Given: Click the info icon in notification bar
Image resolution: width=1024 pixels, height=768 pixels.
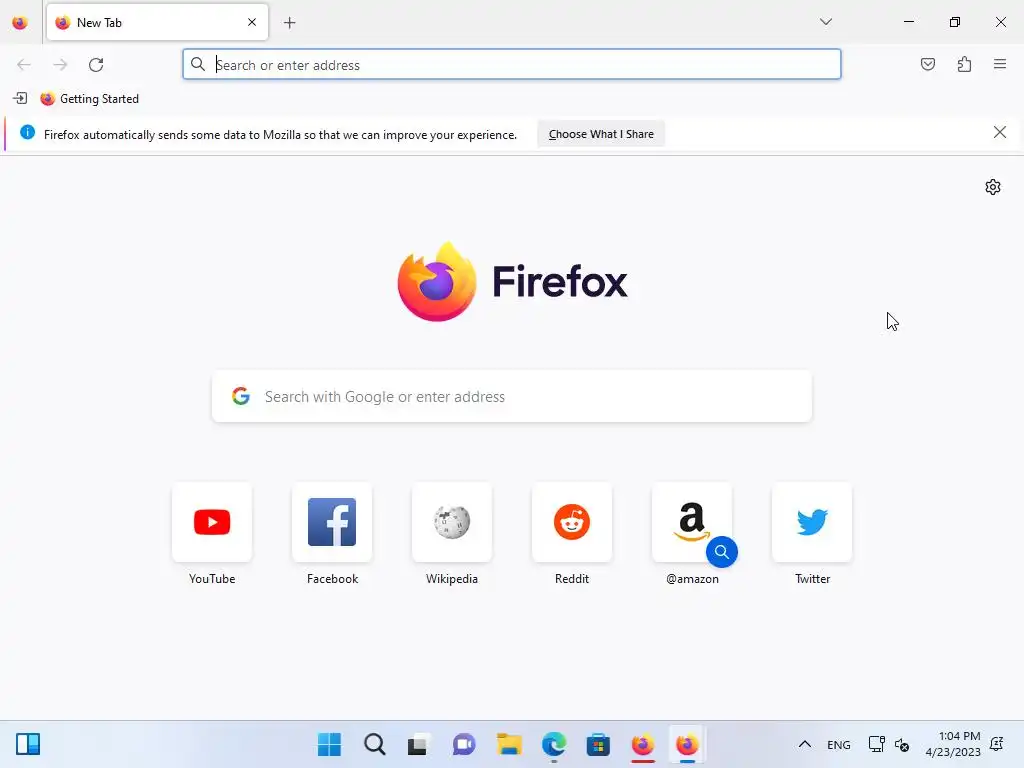Looking at the screenshot, I should [x=27, y=133].
